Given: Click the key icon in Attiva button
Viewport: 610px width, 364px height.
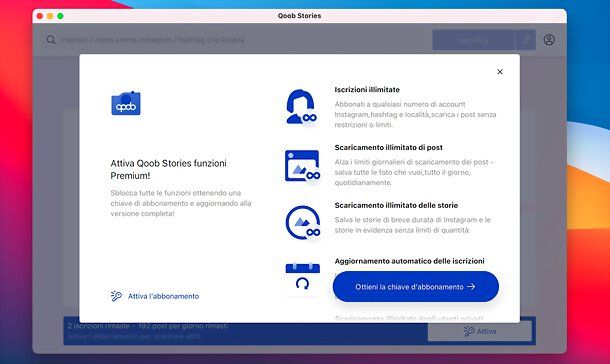Looking at the screenshot, I should pyautogui.click(x=469, y=331).
